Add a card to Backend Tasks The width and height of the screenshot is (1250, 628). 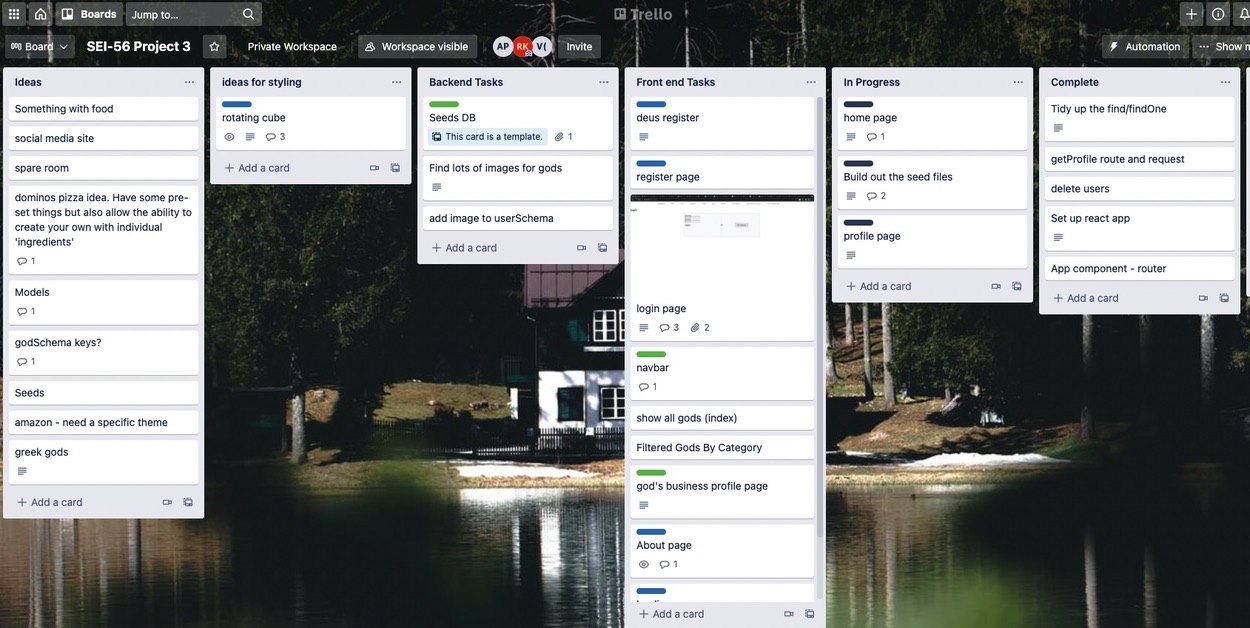click(464, 248)
